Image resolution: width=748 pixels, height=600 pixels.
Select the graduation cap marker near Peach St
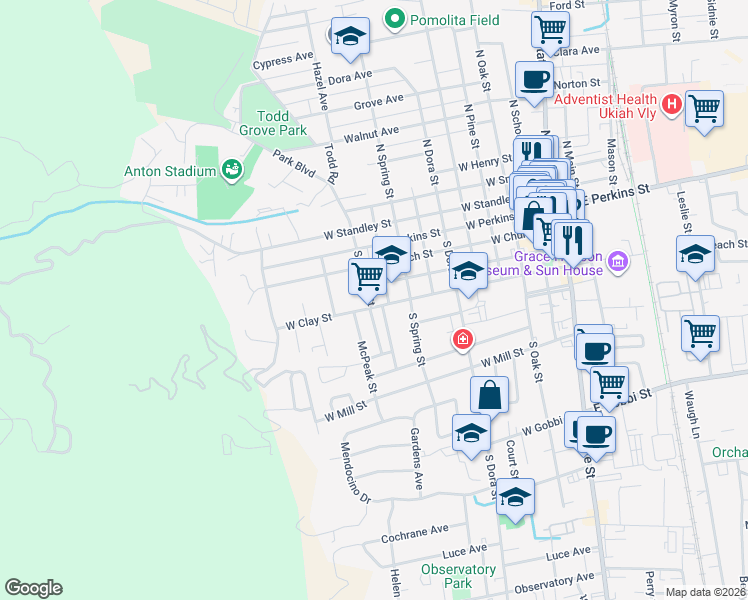point(696,255)
